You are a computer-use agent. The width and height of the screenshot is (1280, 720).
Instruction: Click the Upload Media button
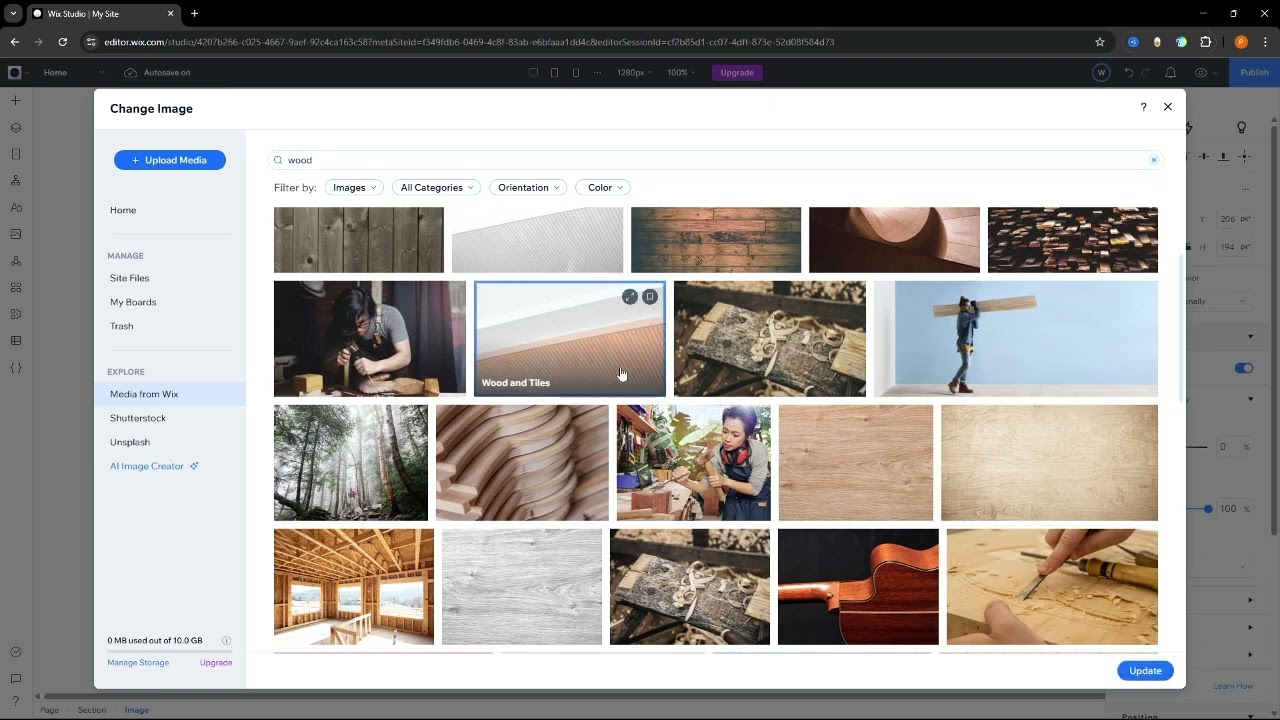tap(170, 160)
